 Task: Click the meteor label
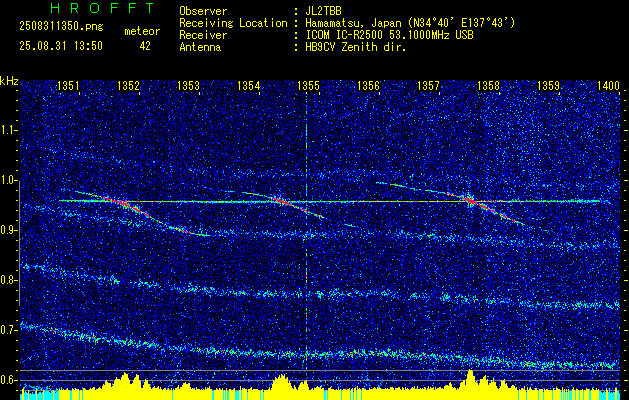[142, 31]
